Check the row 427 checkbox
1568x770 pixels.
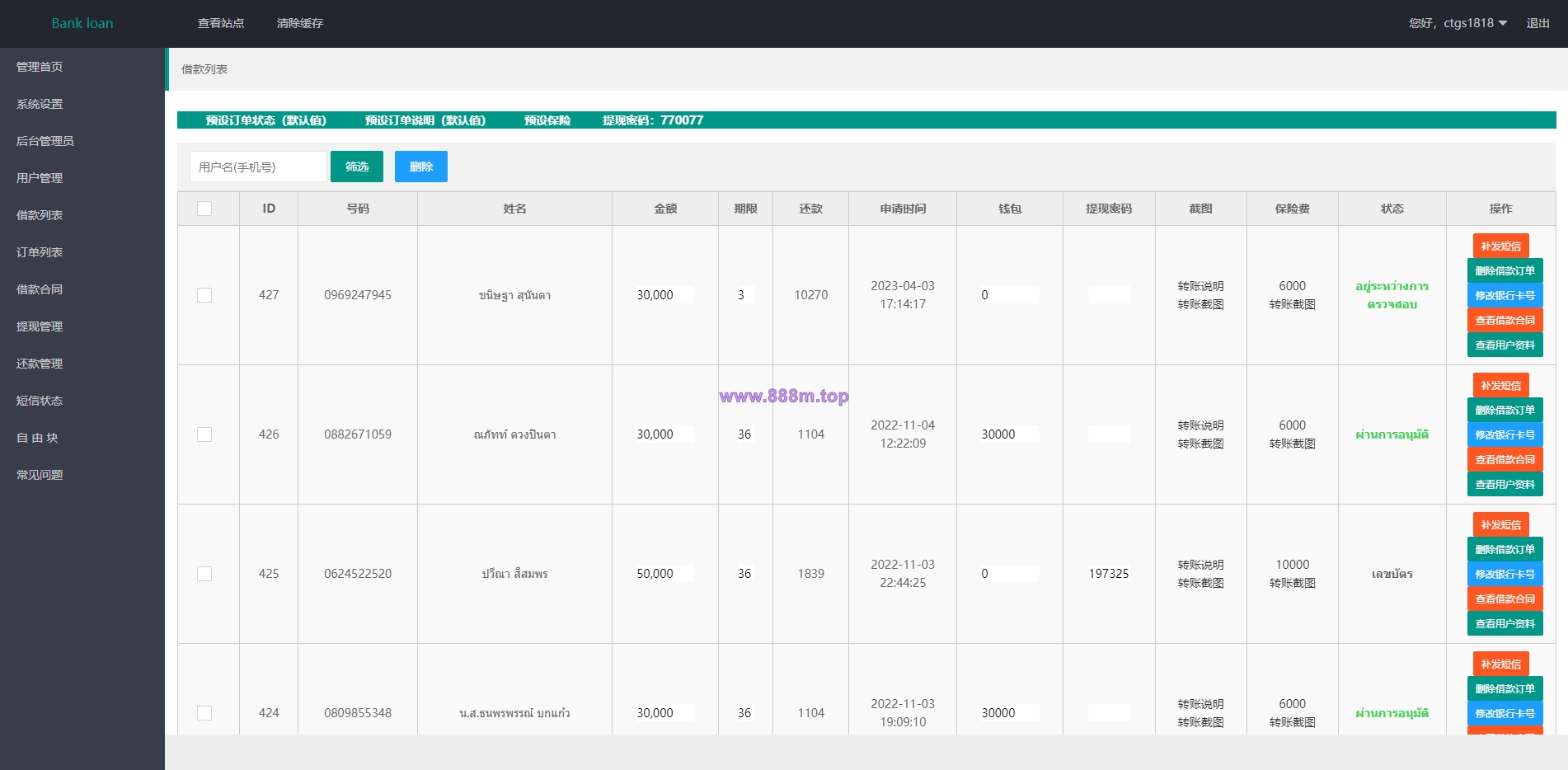204,295
